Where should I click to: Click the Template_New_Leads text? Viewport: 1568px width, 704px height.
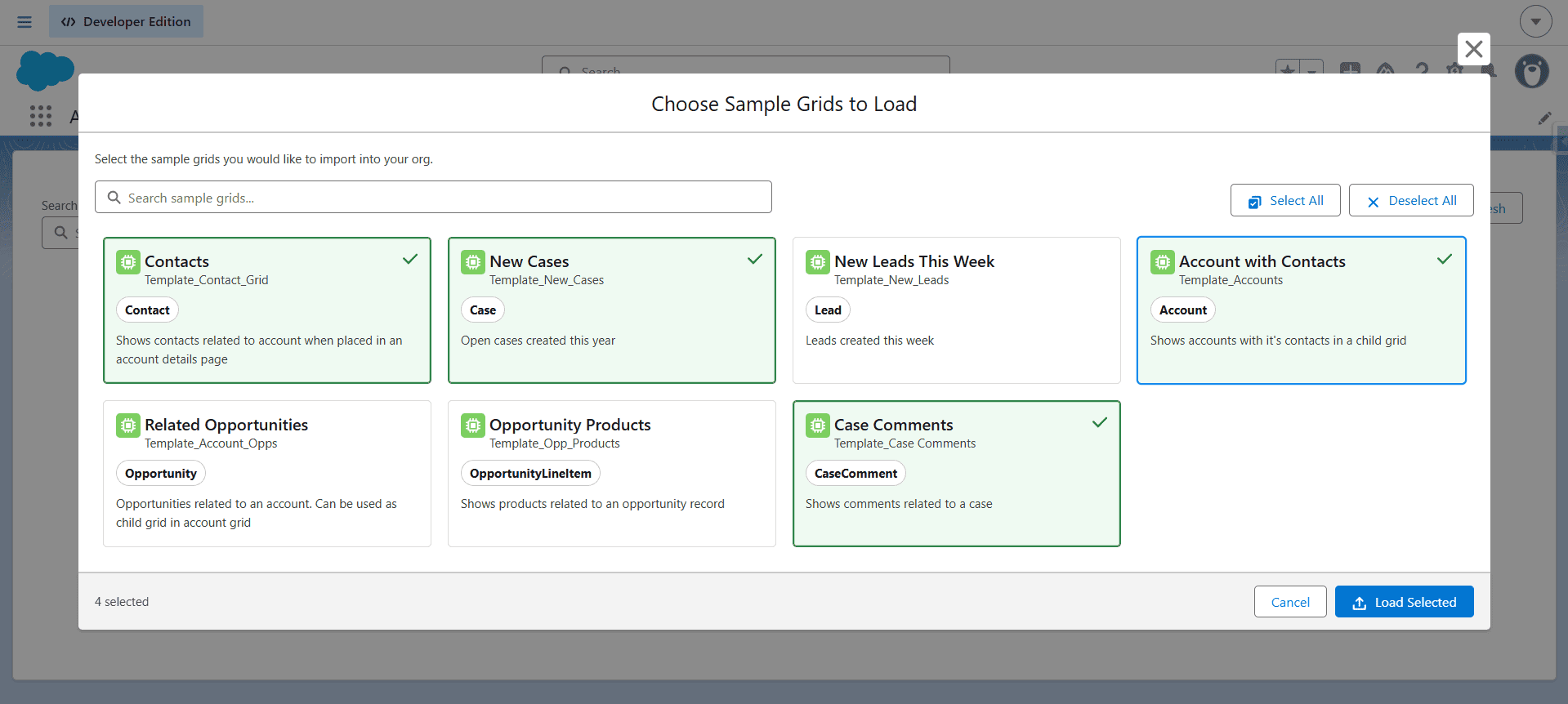point(891,280)
